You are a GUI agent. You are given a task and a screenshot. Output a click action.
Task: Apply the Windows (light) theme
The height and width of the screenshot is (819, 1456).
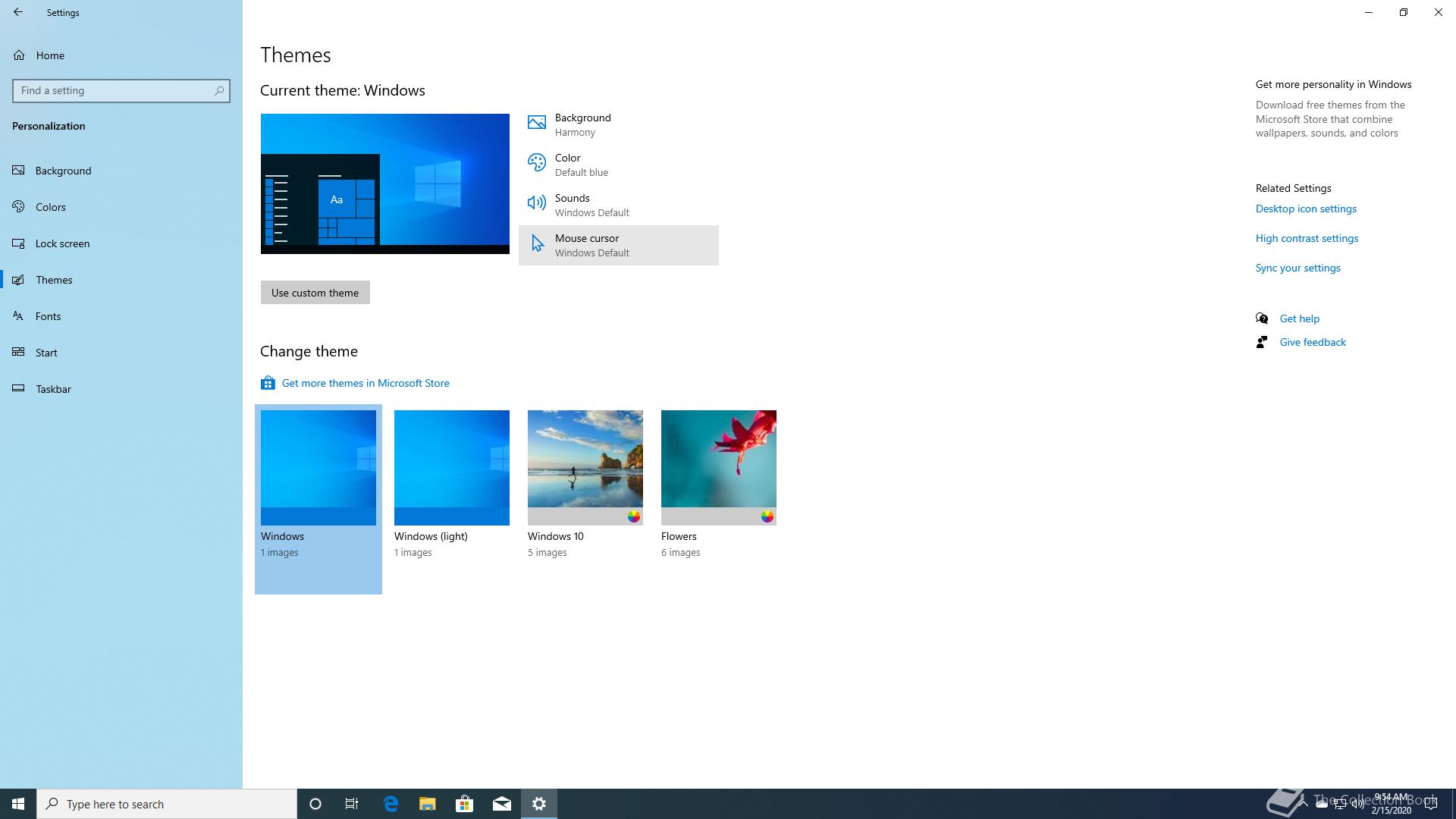click(451, 467)
